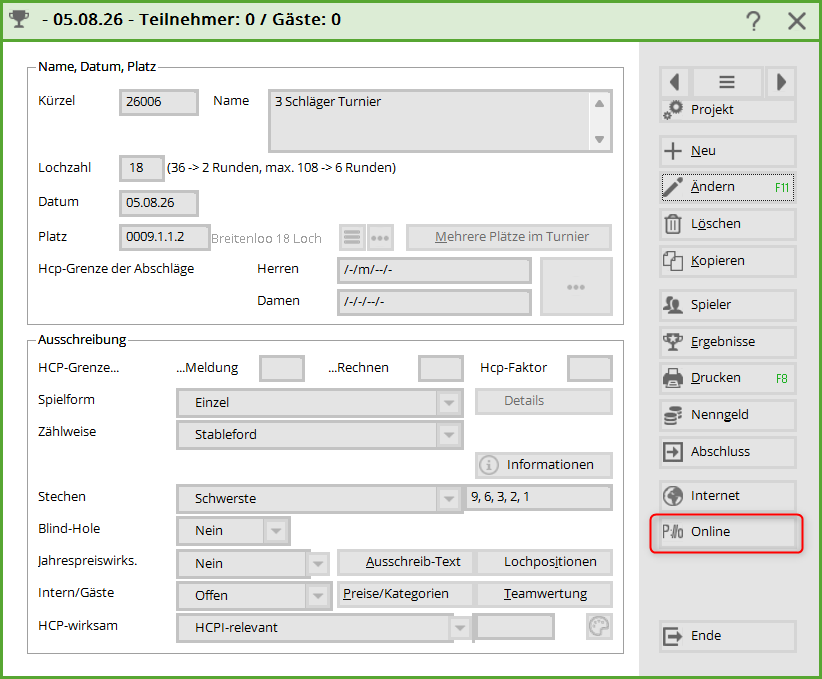Click empty field beside HCP-wirksam
The image size is (822, 679).
[x=514, y=627]
